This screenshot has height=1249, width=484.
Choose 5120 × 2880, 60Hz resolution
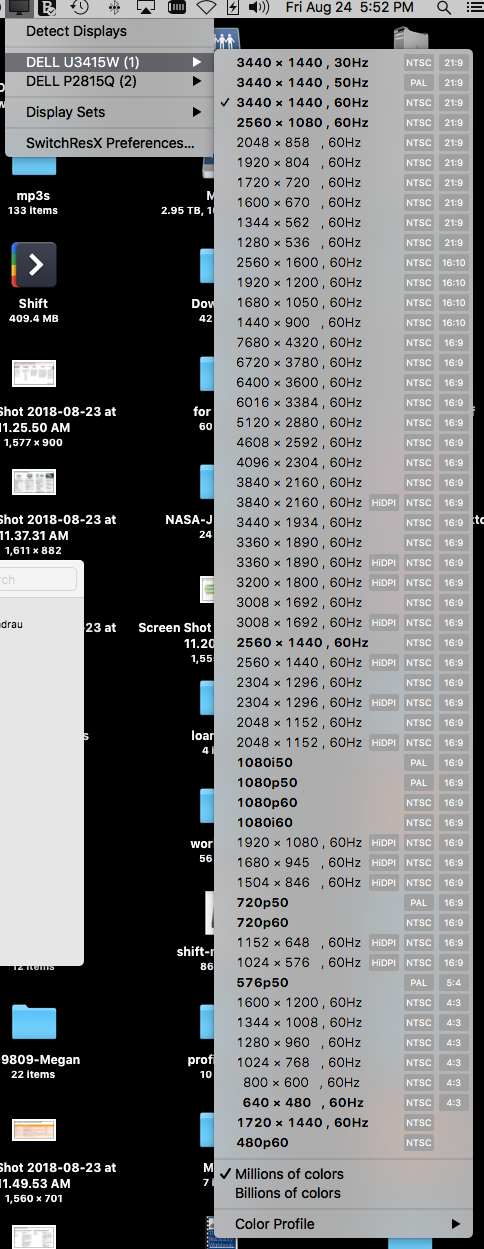(x=343, y=422)
